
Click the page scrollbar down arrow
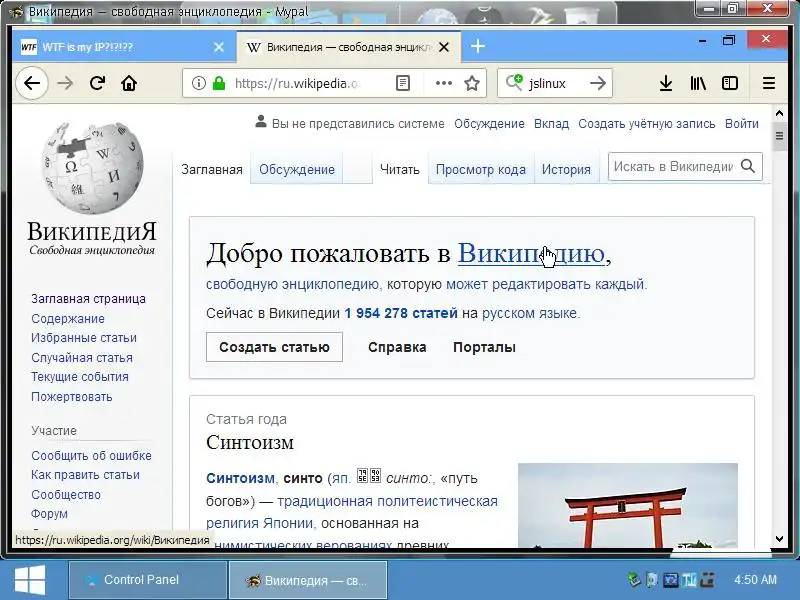click(779, 539)
